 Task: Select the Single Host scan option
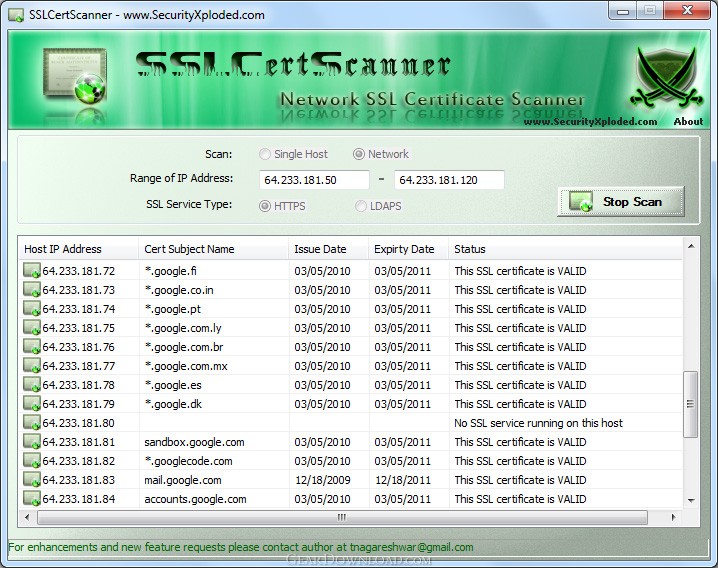pyautogui.click(x=294, y=154)
